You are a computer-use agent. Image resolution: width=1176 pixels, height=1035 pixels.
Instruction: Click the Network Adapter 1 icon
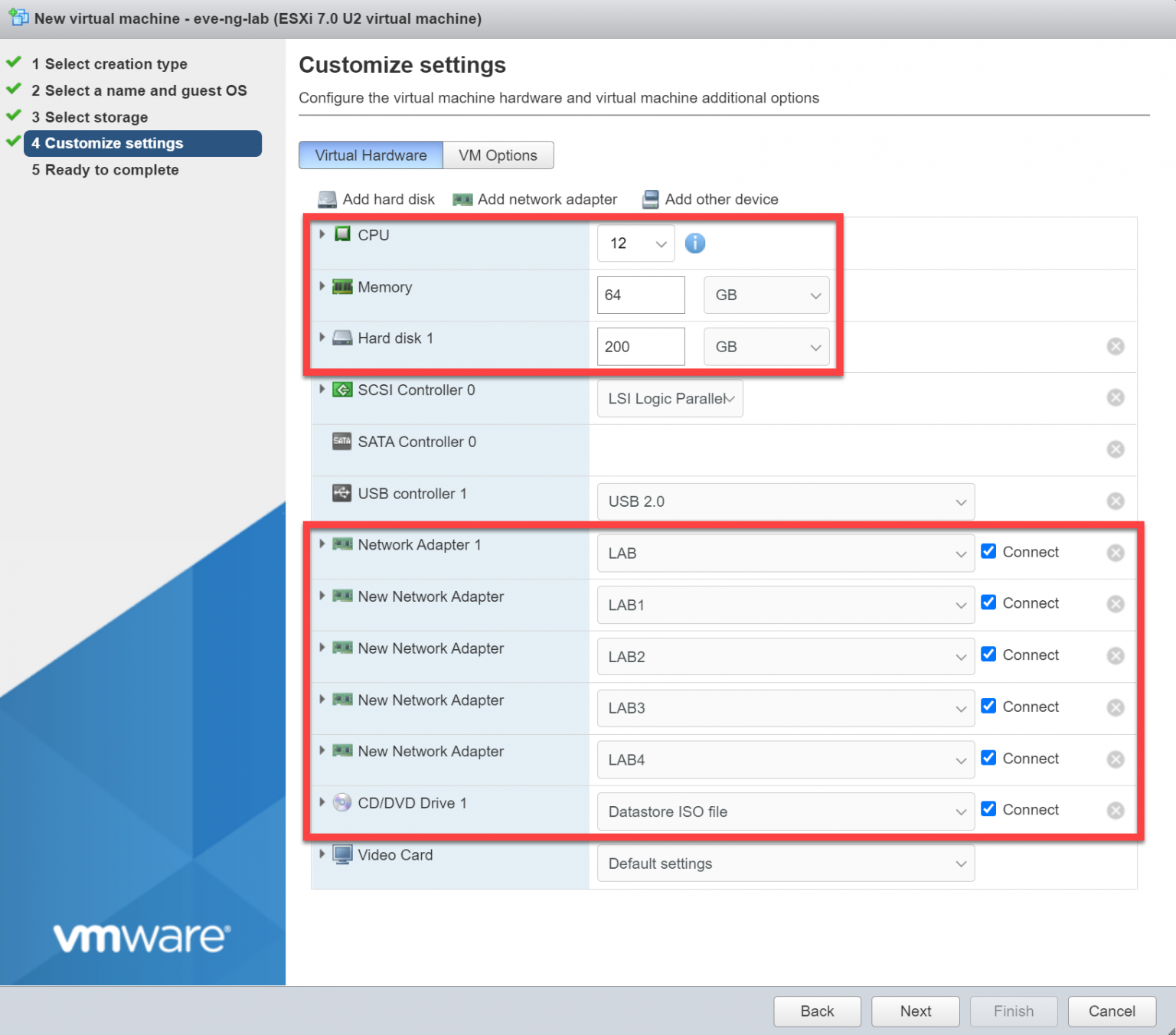tap(342, 544)
